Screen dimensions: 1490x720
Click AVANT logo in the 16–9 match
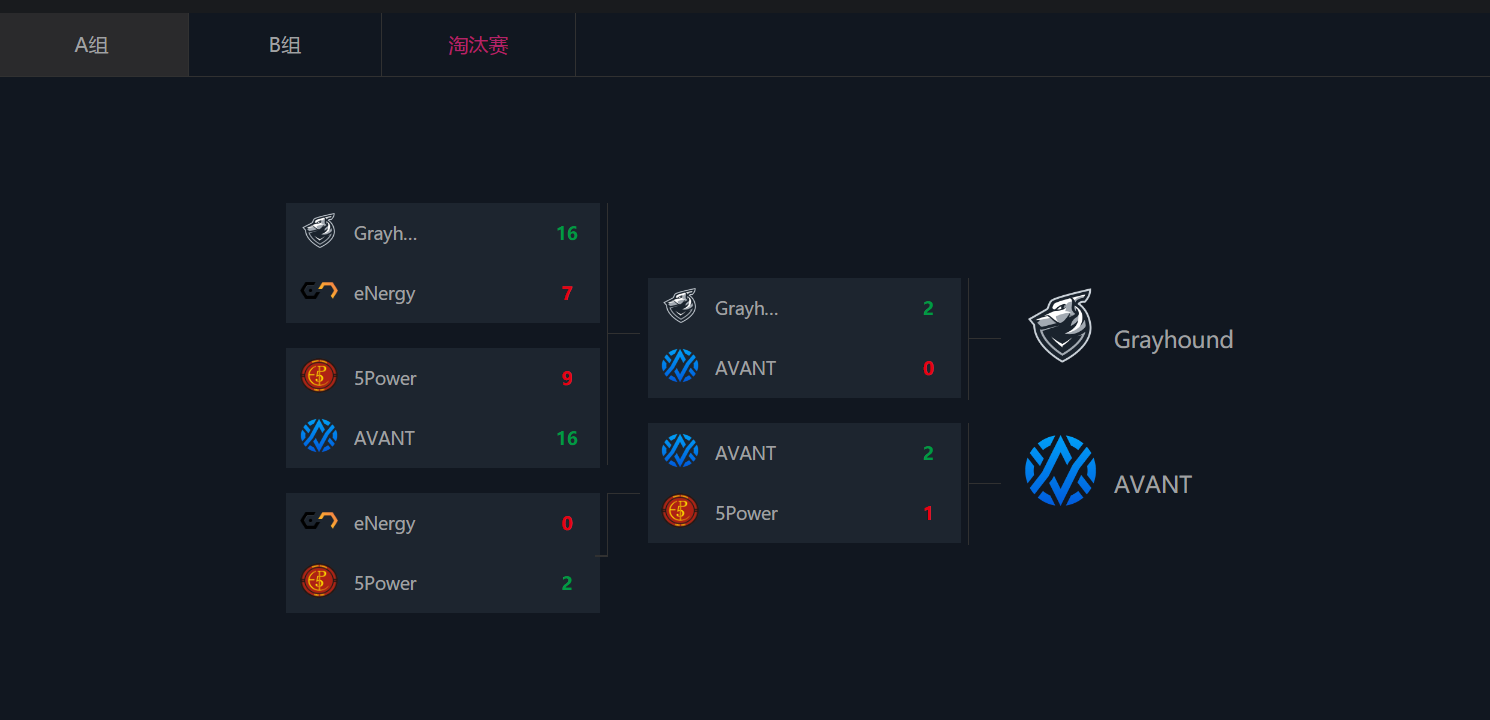[x=319, y=437]
